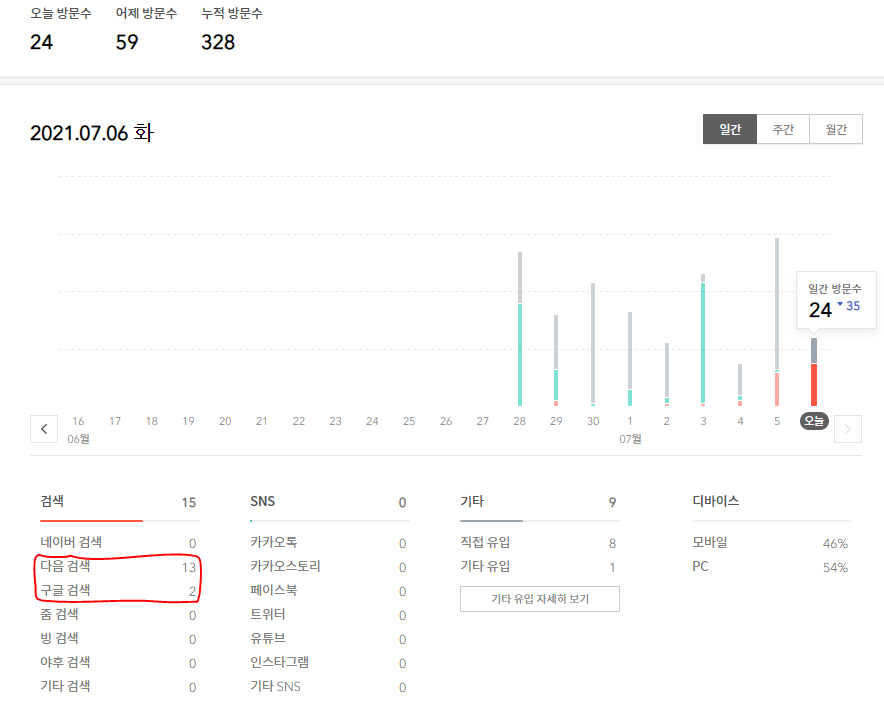This screenshot has width=884, height=711.
Task: Click the 구글 검색 row
Action: (119, 590)
